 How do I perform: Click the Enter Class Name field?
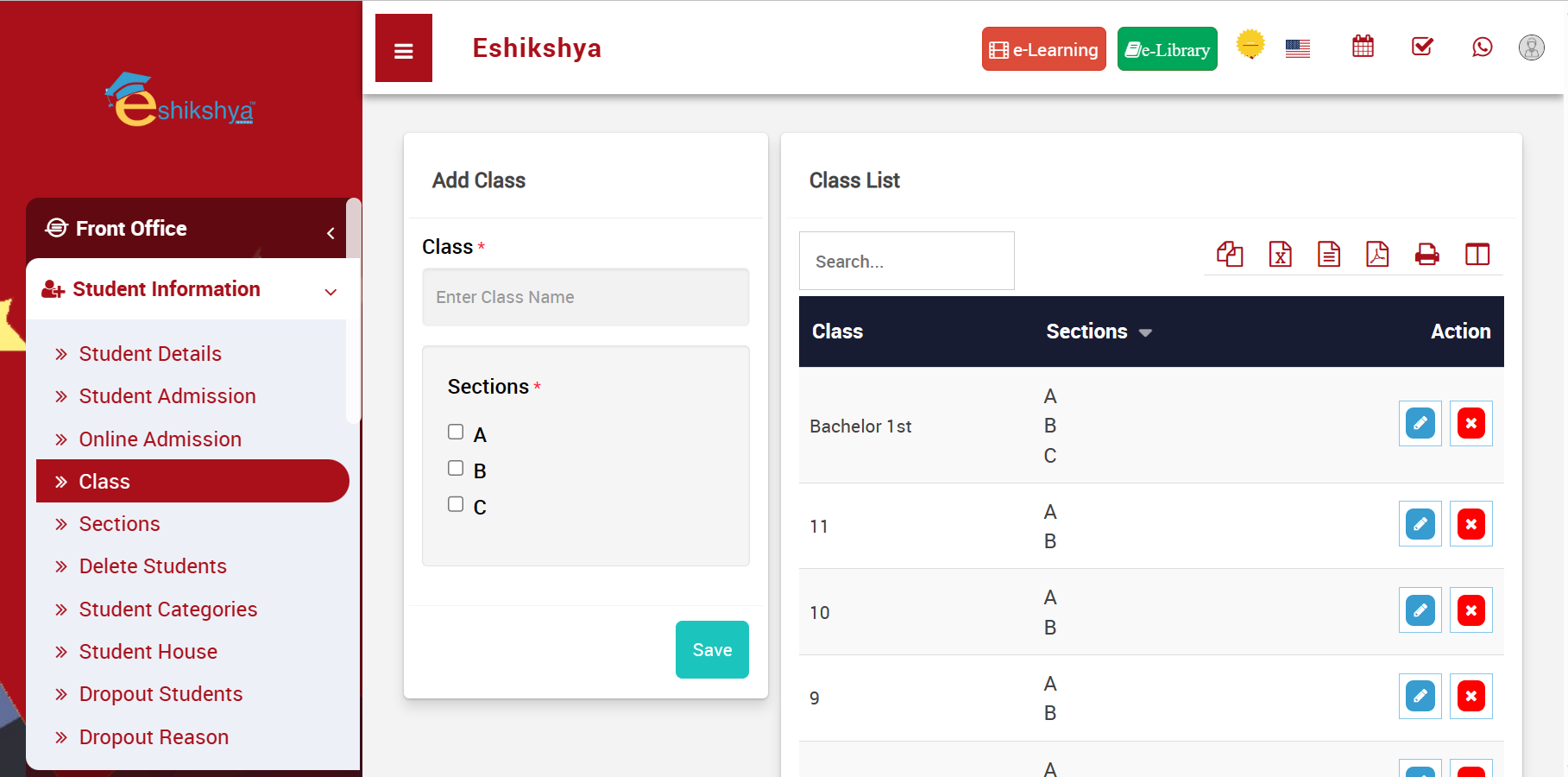(x=585, y=297)
